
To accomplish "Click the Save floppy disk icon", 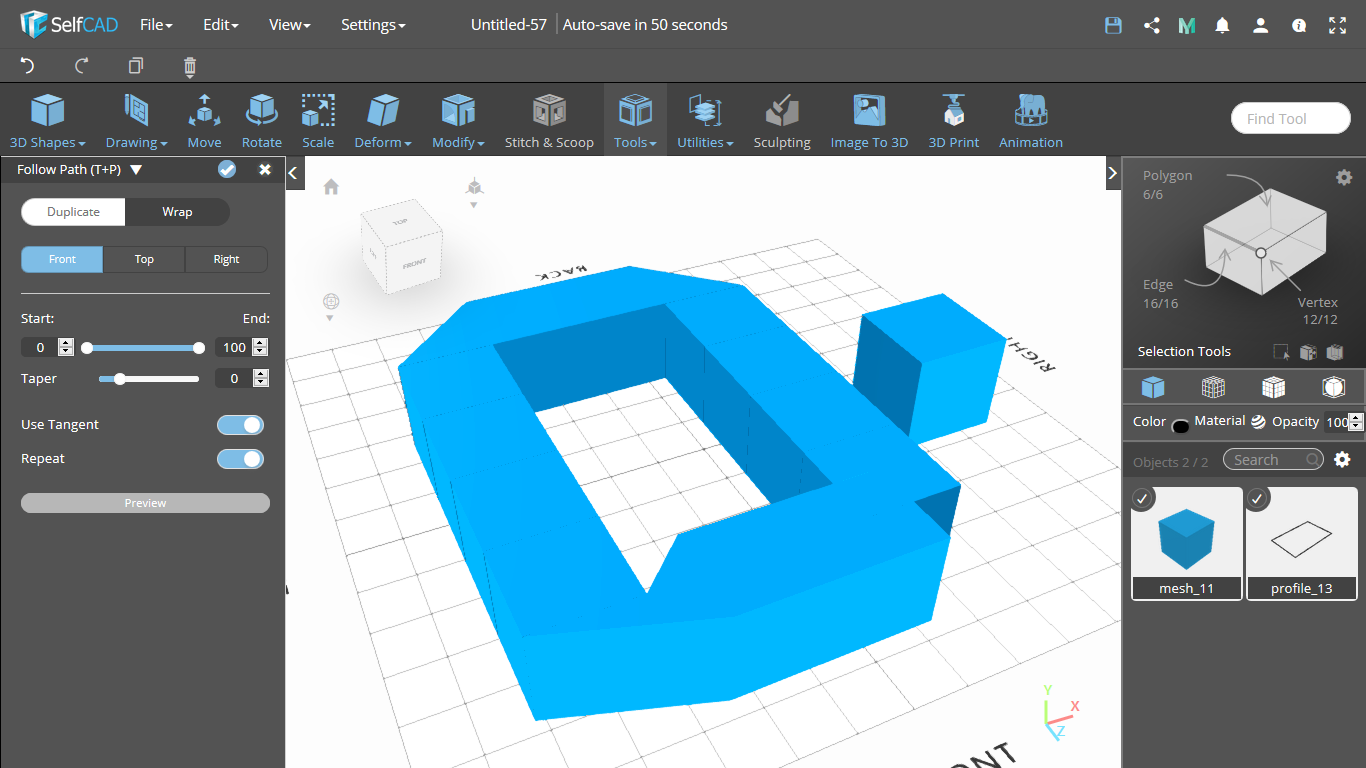I will (x=1113, y=26).
